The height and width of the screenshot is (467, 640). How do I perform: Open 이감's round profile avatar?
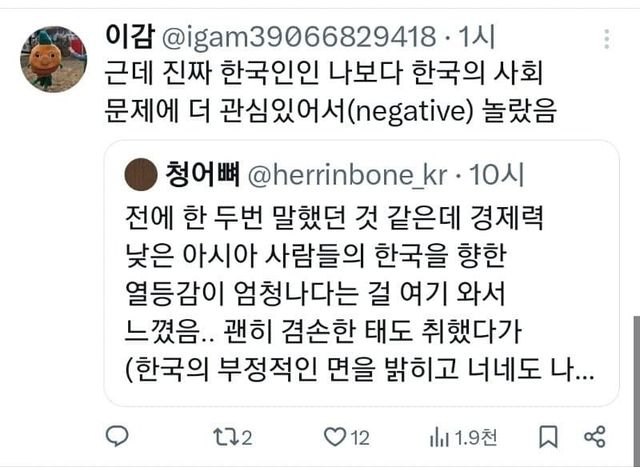point(53,59)
